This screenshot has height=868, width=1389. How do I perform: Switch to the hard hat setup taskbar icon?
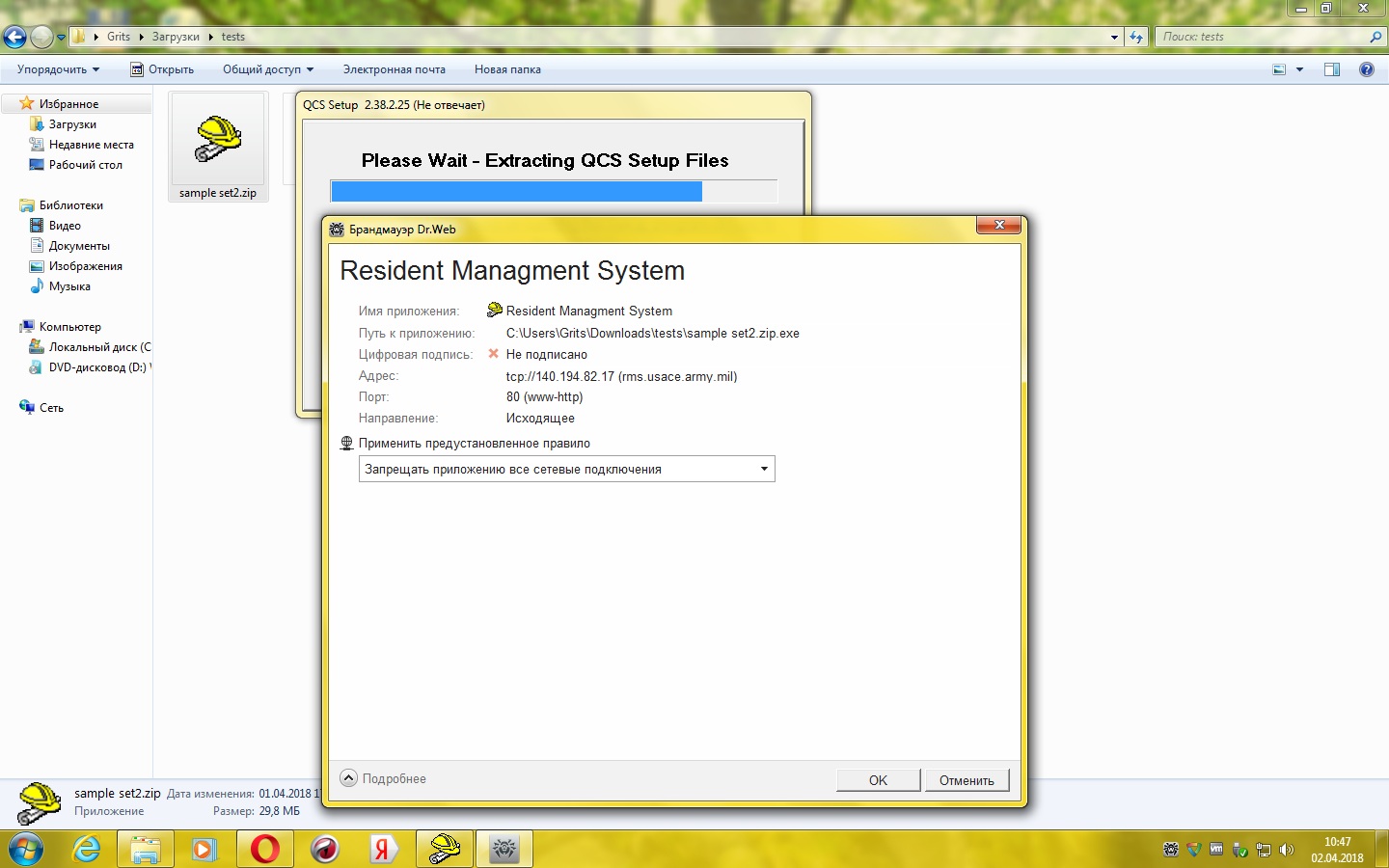pyautogui.click(x=445, y=849)
